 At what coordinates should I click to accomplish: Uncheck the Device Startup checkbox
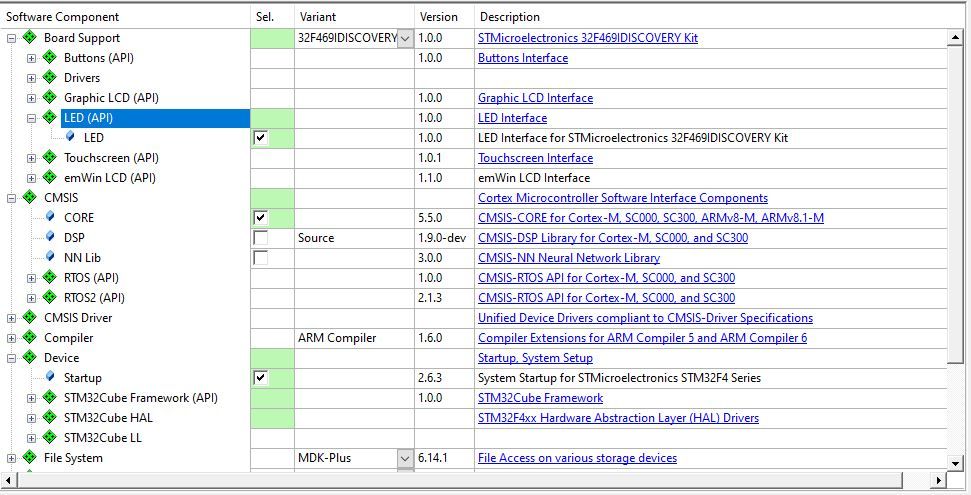pos(261,377)
